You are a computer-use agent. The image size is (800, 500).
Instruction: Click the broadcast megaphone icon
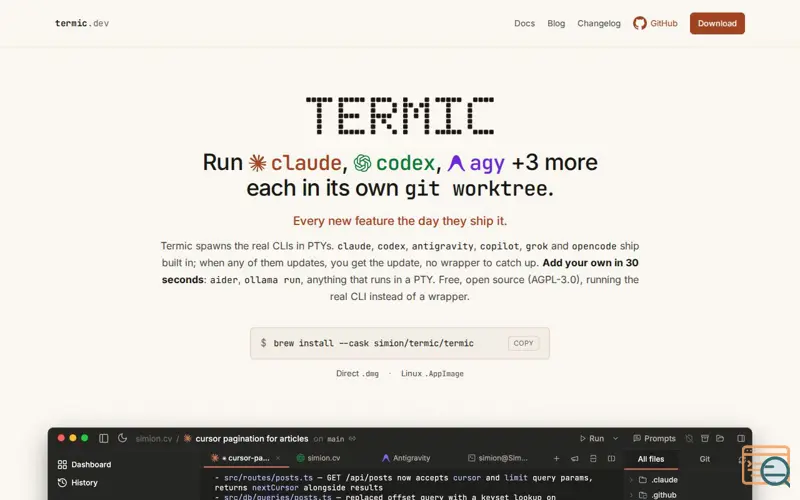[575, 459]
